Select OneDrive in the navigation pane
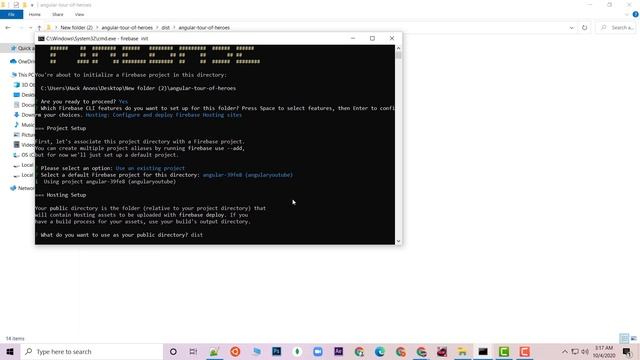 [22, 62]
